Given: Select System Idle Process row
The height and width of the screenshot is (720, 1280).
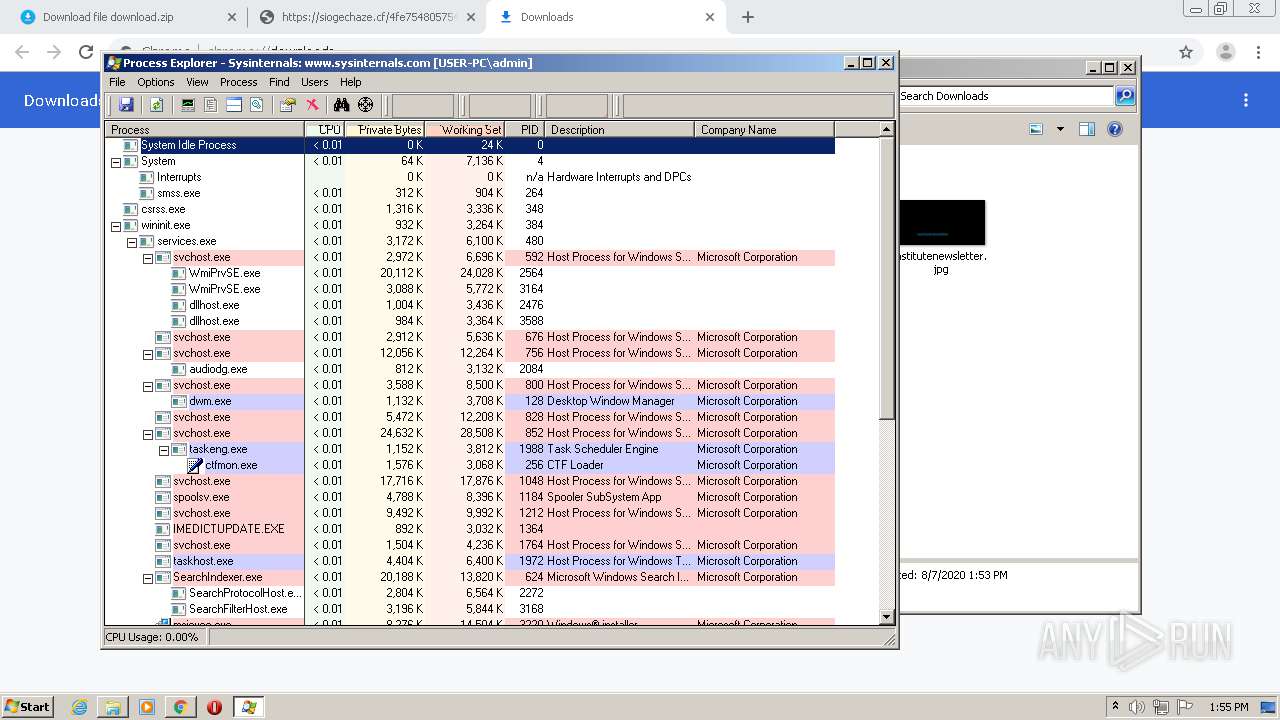Looking at the screenshot, I should tap(470, 145).
